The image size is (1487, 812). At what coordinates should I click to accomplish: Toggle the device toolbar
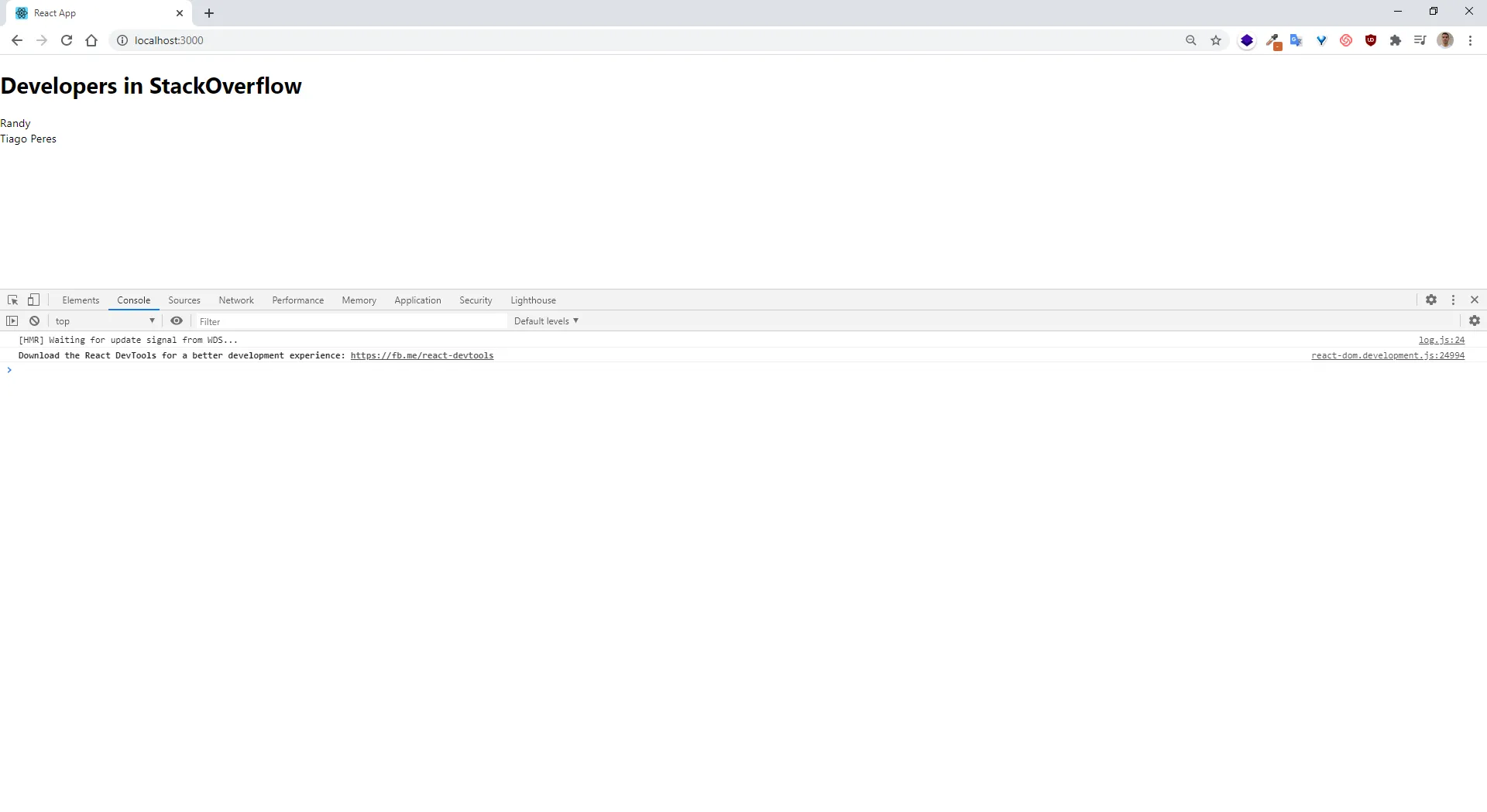click(x=33, y=300)
